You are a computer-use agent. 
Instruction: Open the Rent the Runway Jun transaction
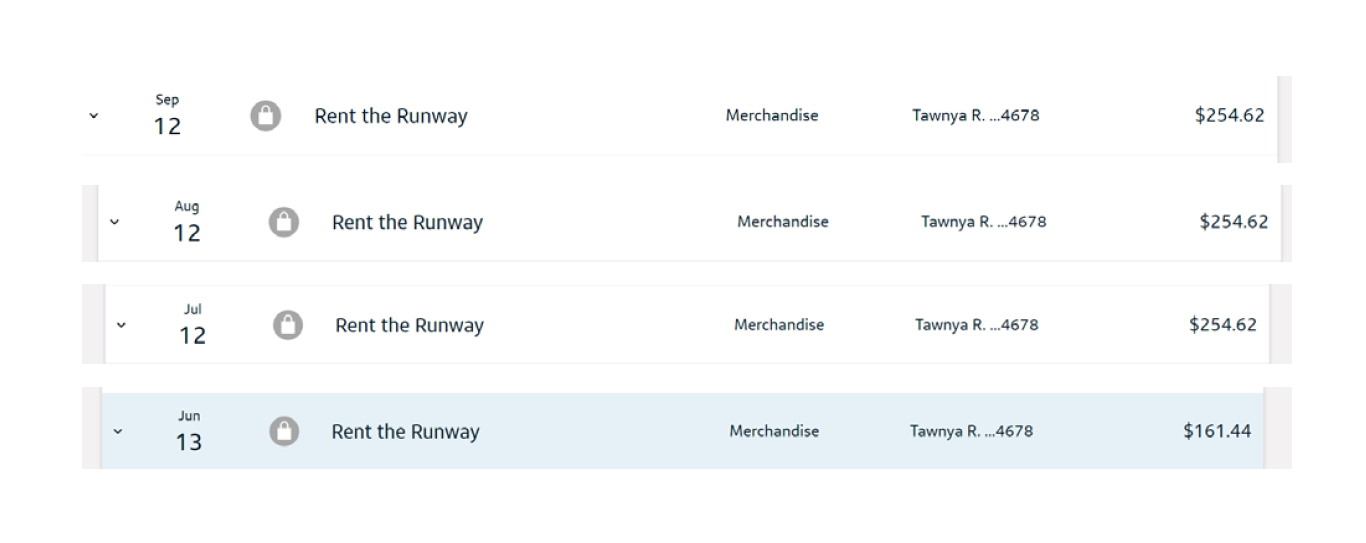(405, 432)
